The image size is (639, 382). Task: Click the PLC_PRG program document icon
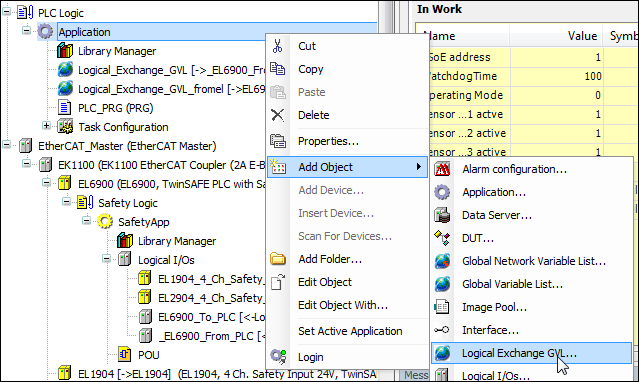[65, 108]
